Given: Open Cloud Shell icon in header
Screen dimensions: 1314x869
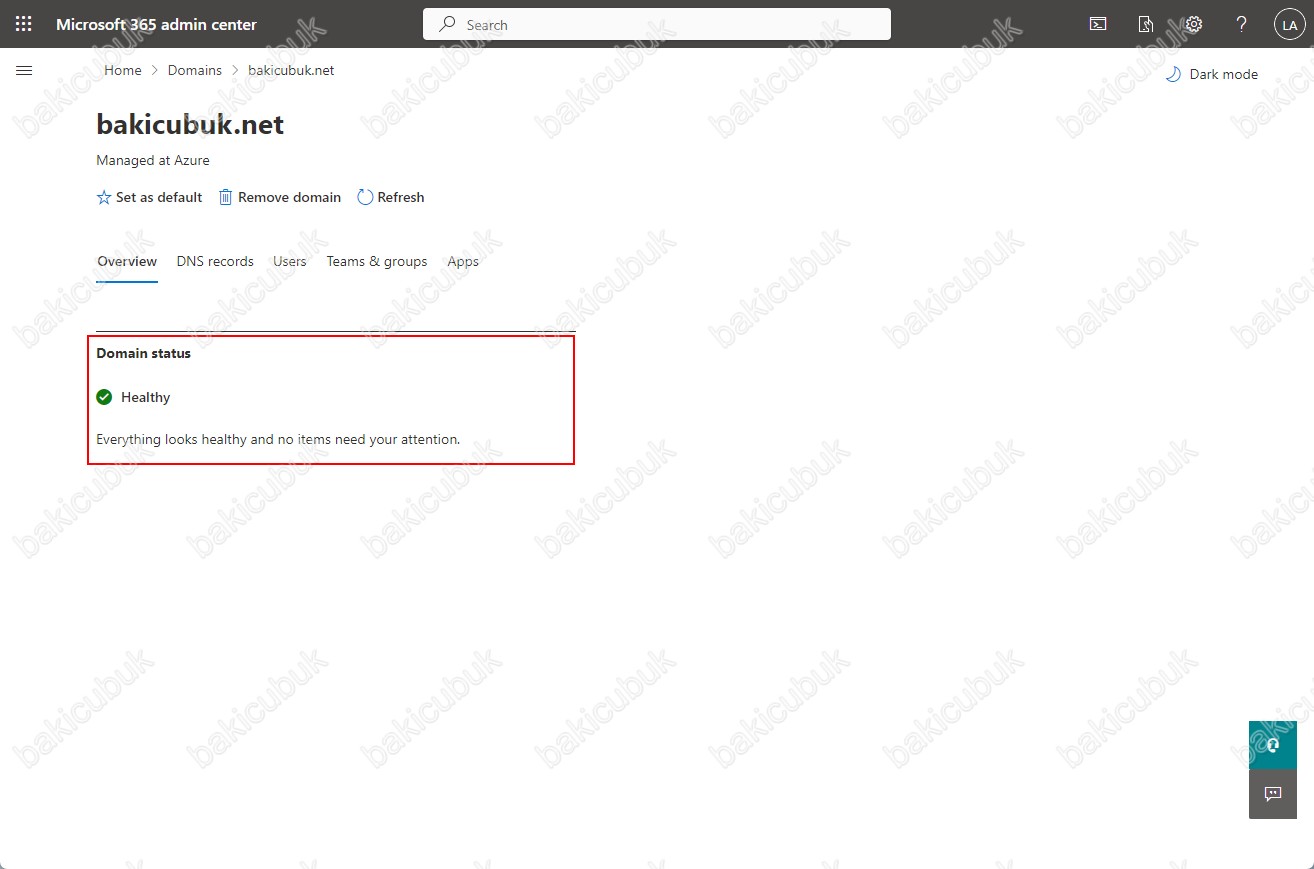Looking at the screenshot, I should (1098, 24).
